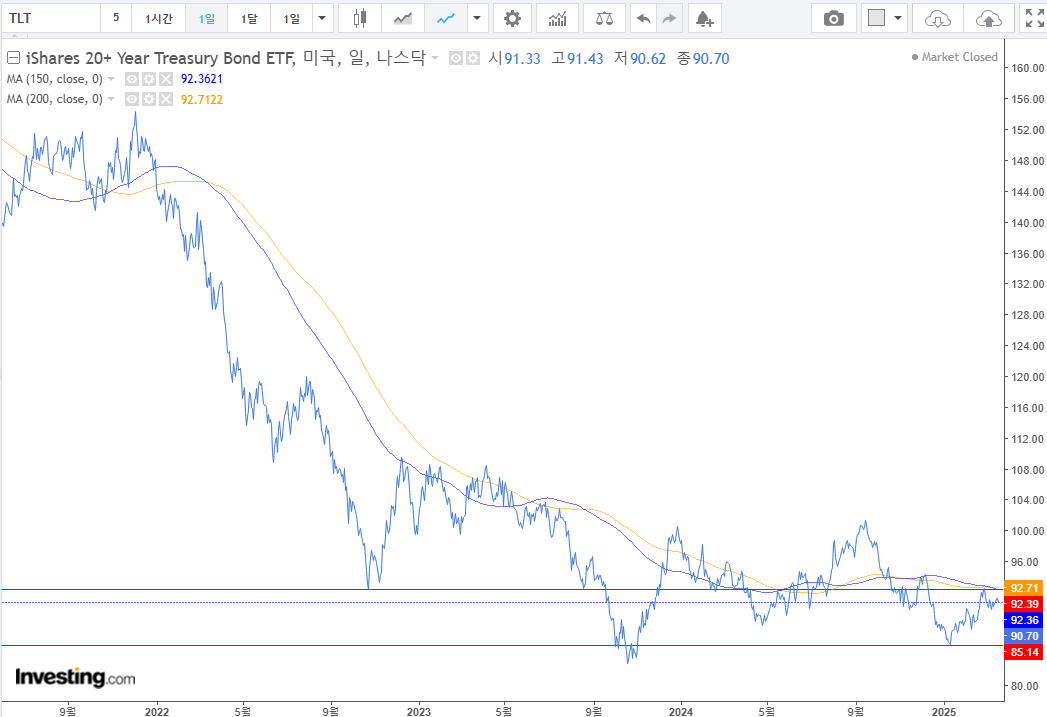Image resolution: width=1047 pixels, height=717 pixels.
Task: Switch to the area chart style icon
Action: 403,18
